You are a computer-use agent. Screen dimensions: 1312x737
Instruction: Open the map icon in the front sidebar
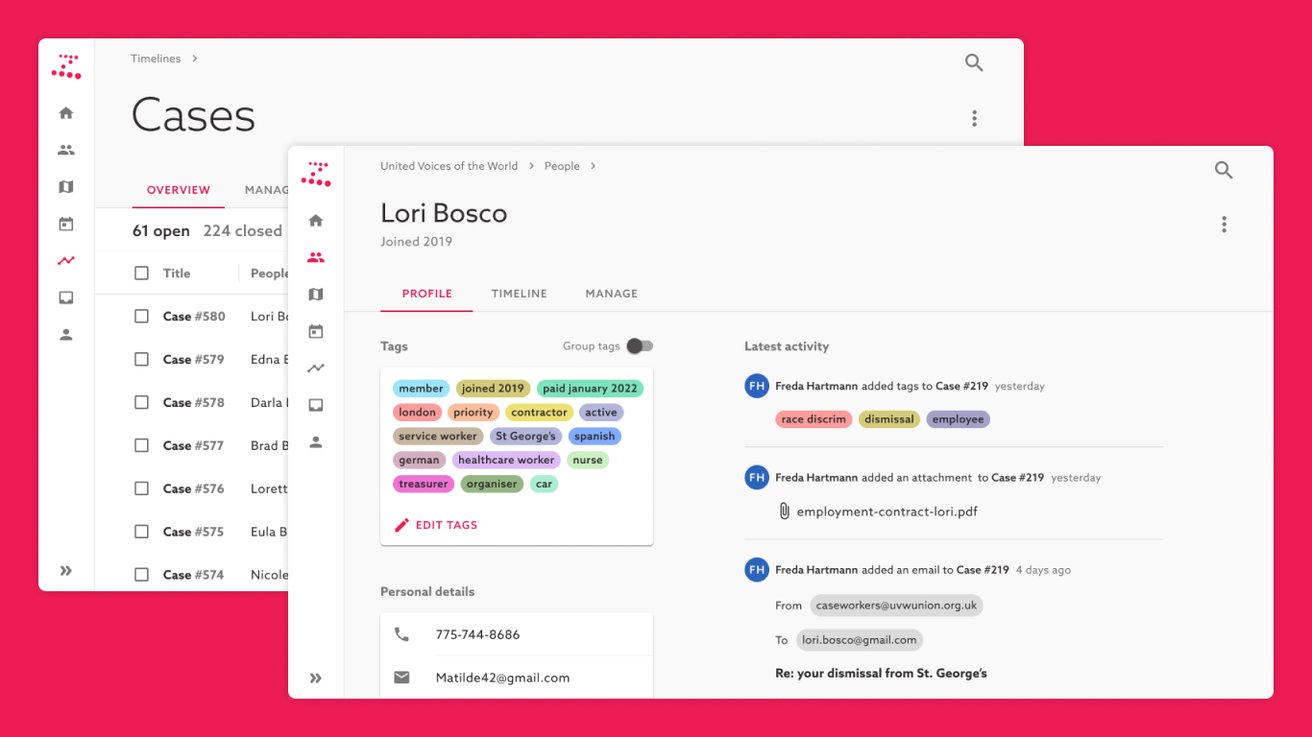[x=316, y=294]
